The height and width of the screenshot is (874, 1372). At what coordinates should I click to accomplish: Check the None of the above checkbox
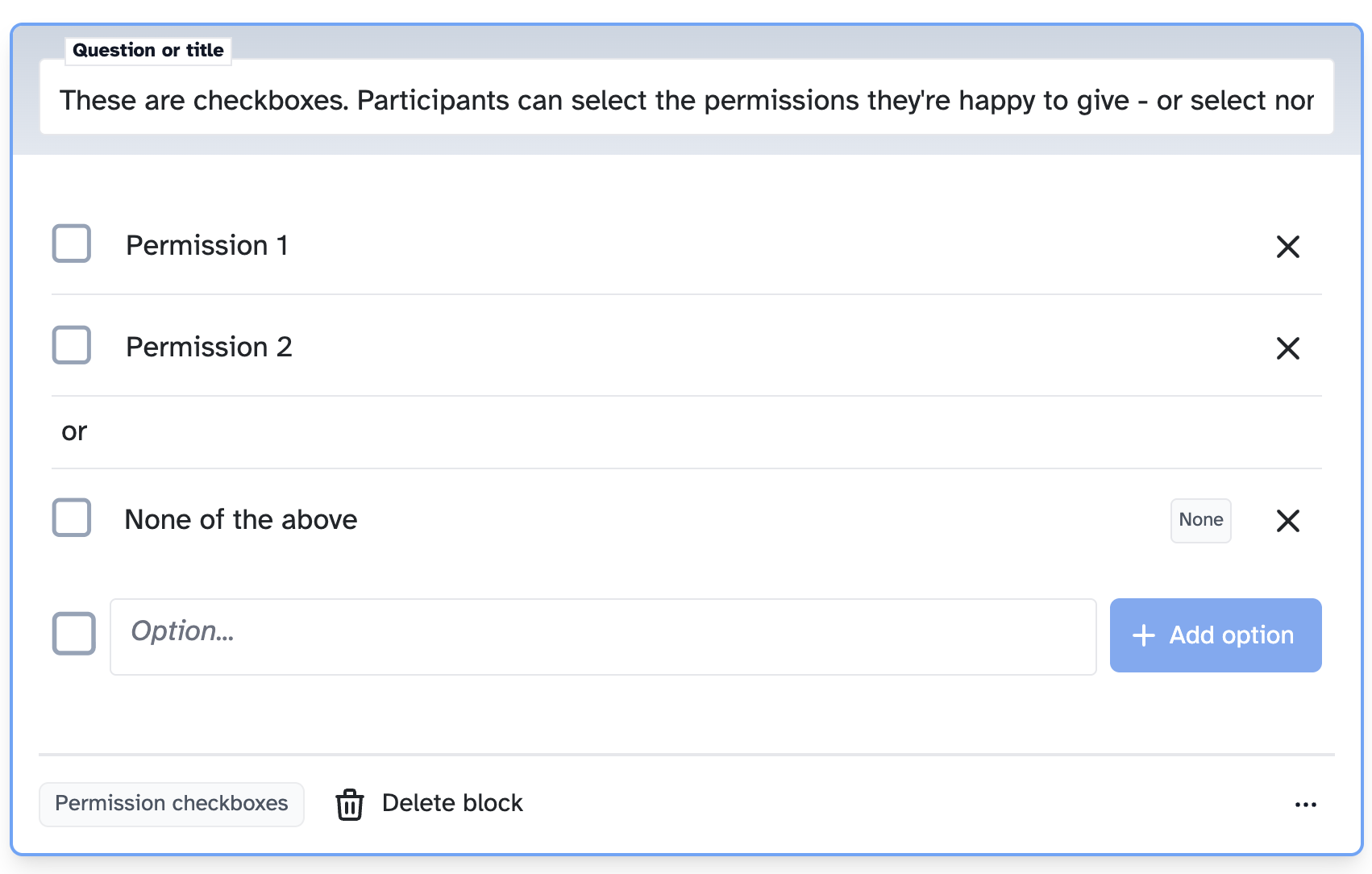tap(71, 518)
